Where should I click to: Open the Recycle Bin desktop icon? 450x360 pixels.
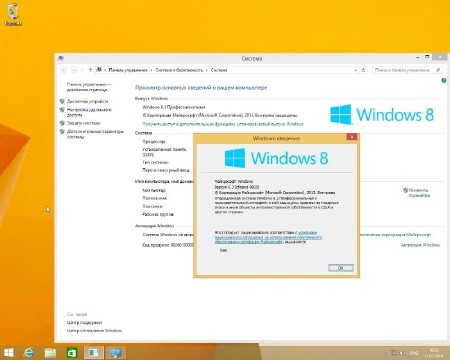click(x=13, y=15)
